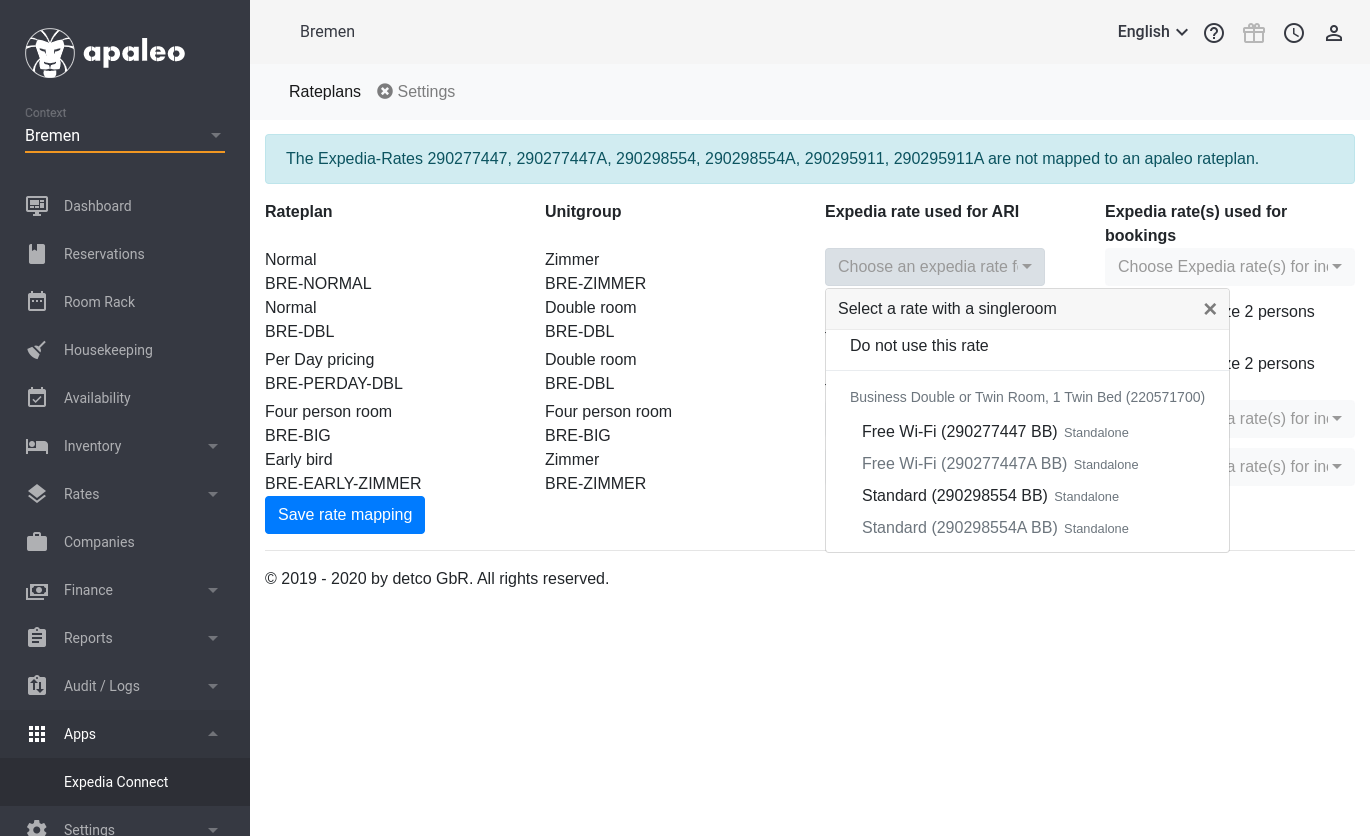The image size is (1370, 836).
Task: Expand the Inventory sidebar menu
Action: pos(125,446)
